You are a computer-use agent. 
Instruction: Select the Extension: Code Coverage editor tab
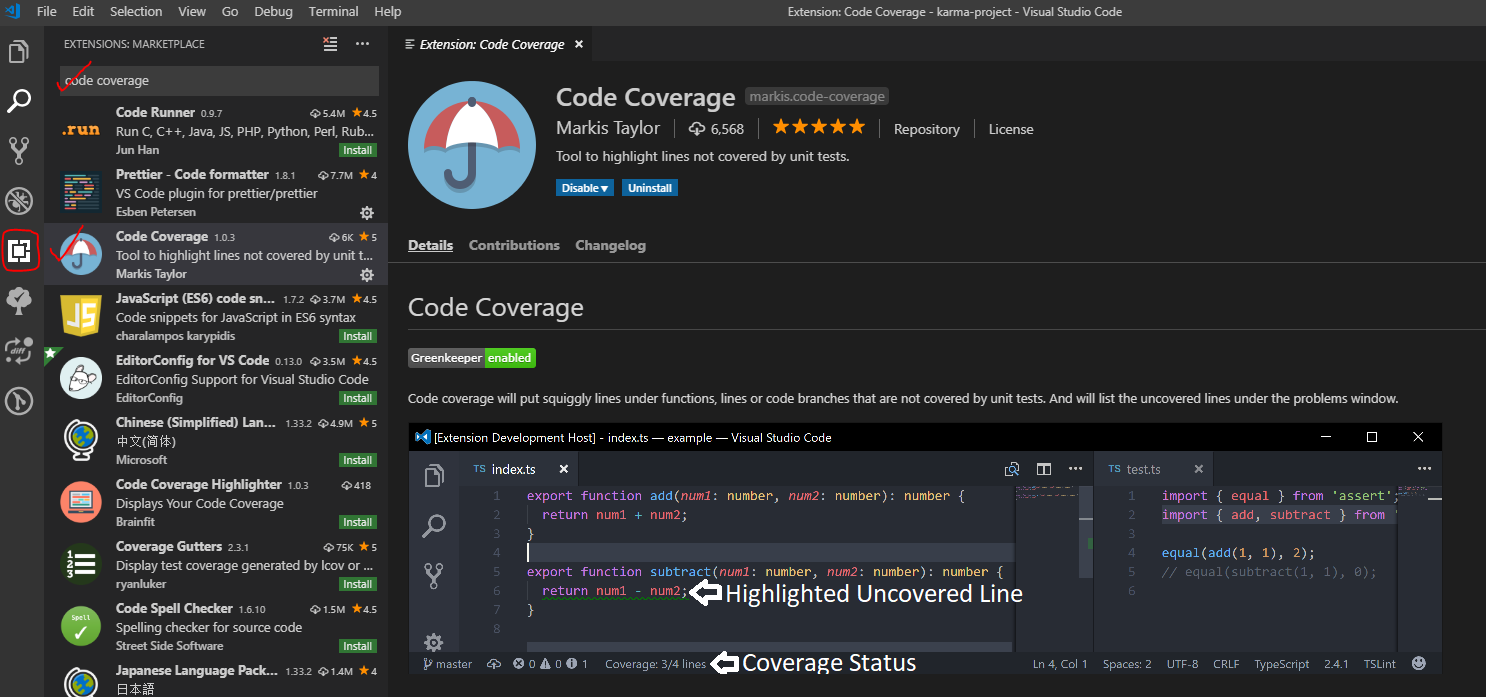[491, 45]
